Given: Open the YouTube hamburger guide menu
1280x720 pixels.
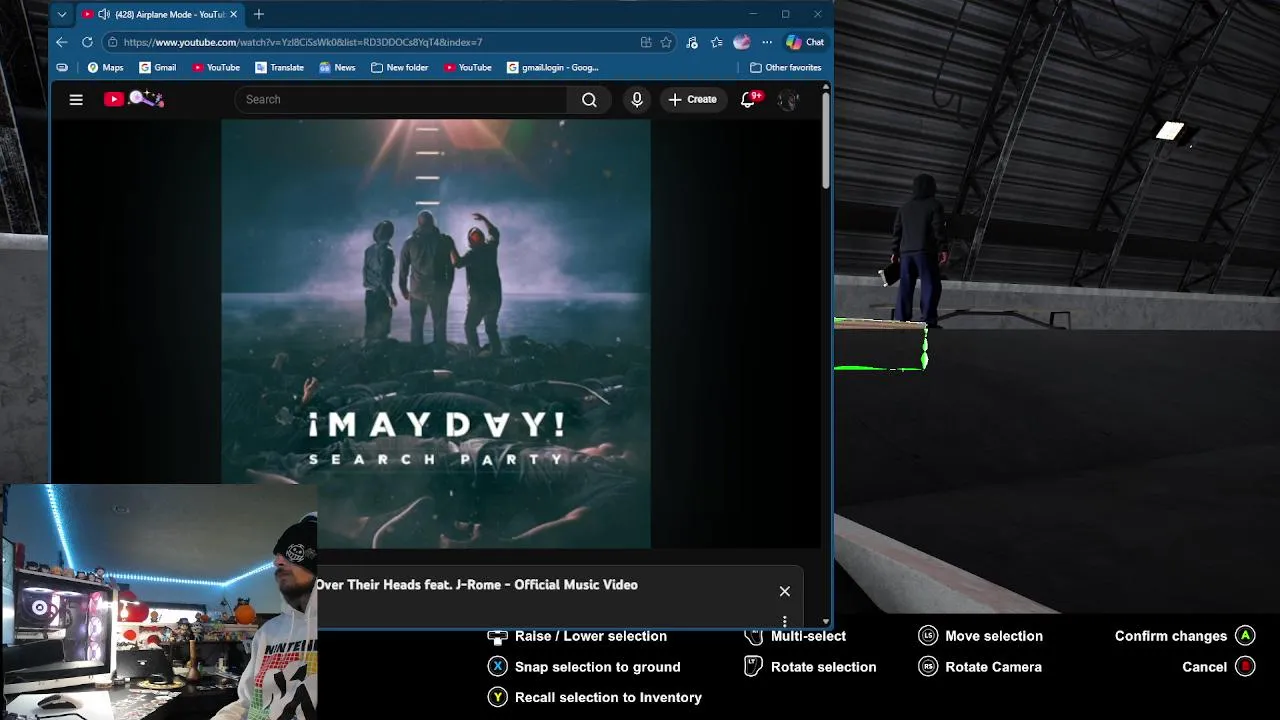Looking at the screenshot, I should (x=76, y=99).
